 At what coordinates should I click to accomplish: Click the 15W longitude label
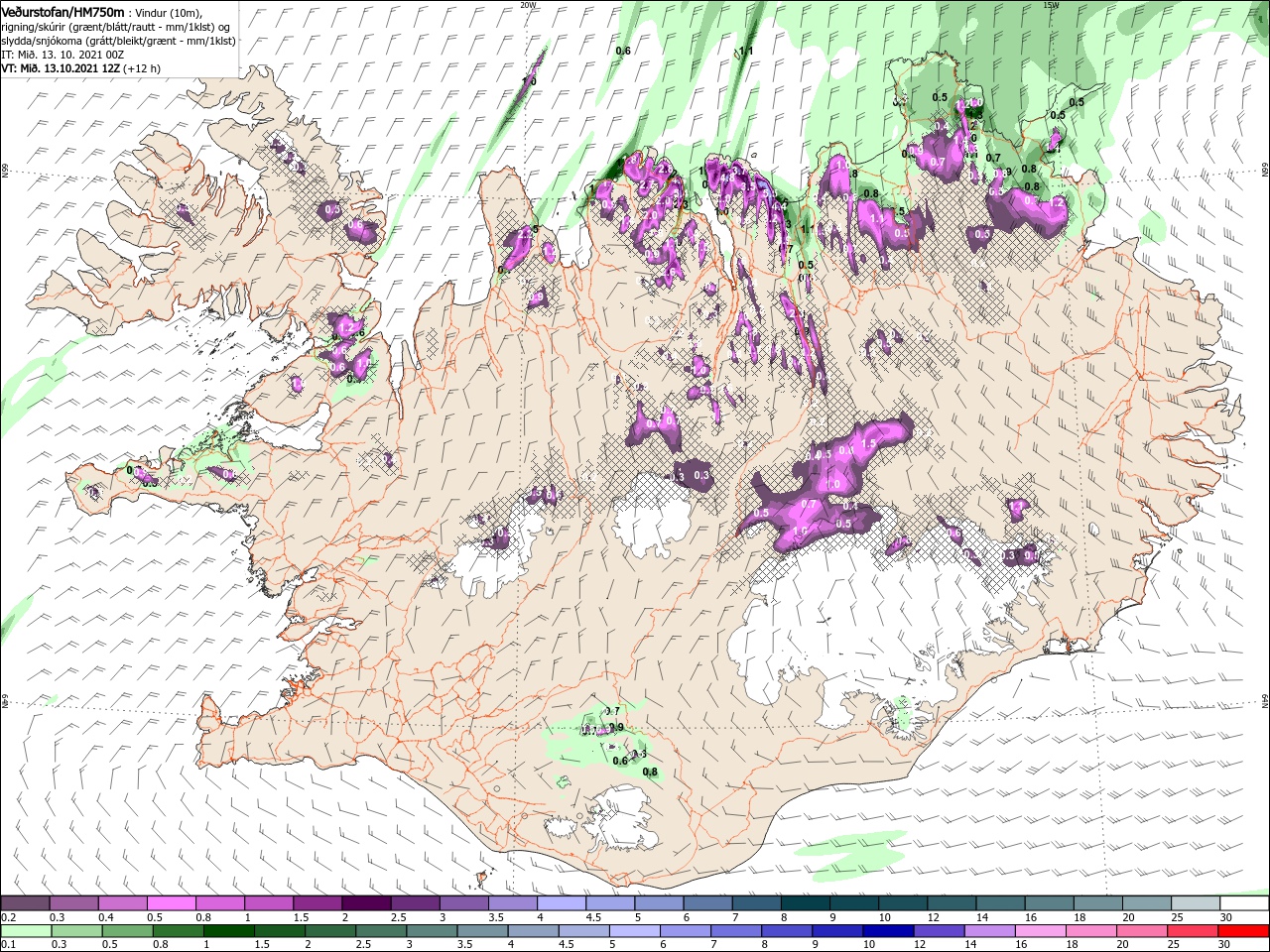1051,5
